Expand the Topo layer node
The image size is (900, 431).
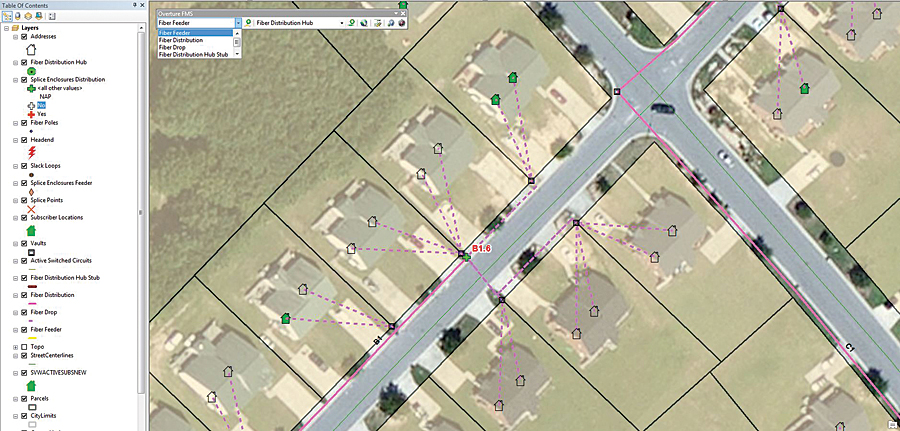click(x=15, y=347)
